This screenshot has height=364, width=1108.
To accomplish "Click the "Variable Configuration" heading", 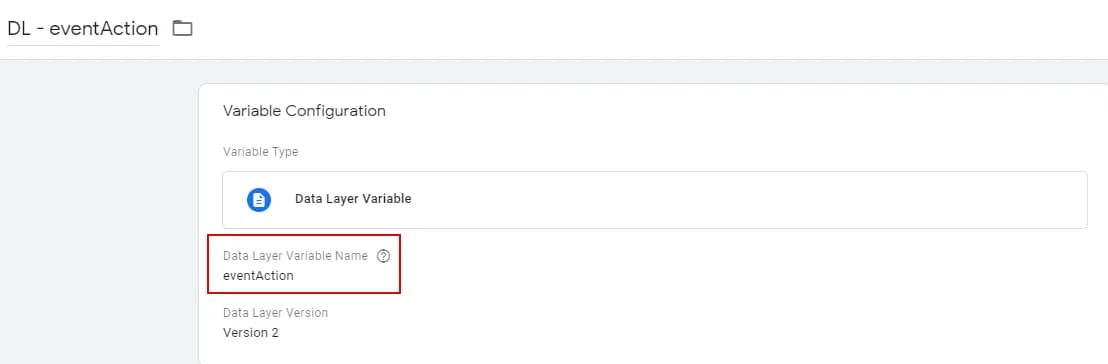I will point(304,111).
